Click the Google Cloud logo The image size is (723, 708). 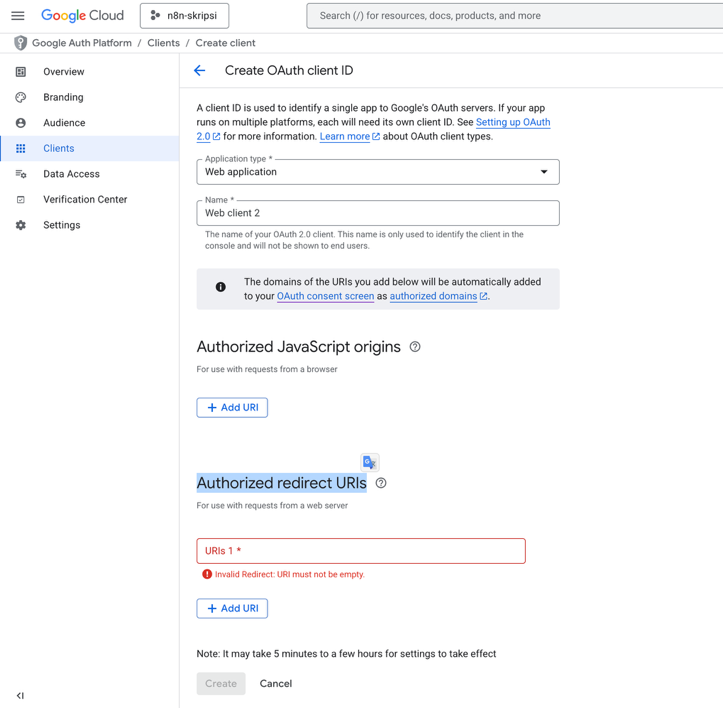tap(83, 16)
